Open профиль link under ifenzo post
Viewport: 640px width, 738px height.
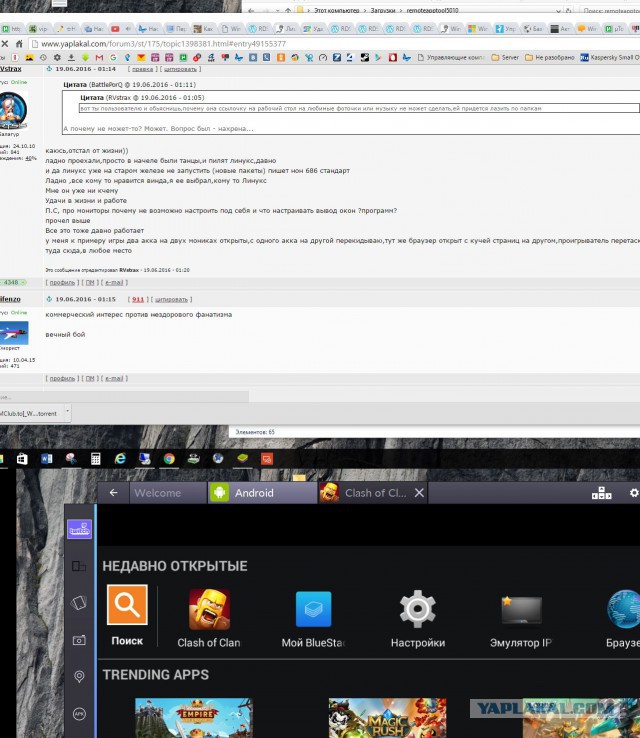62,378
